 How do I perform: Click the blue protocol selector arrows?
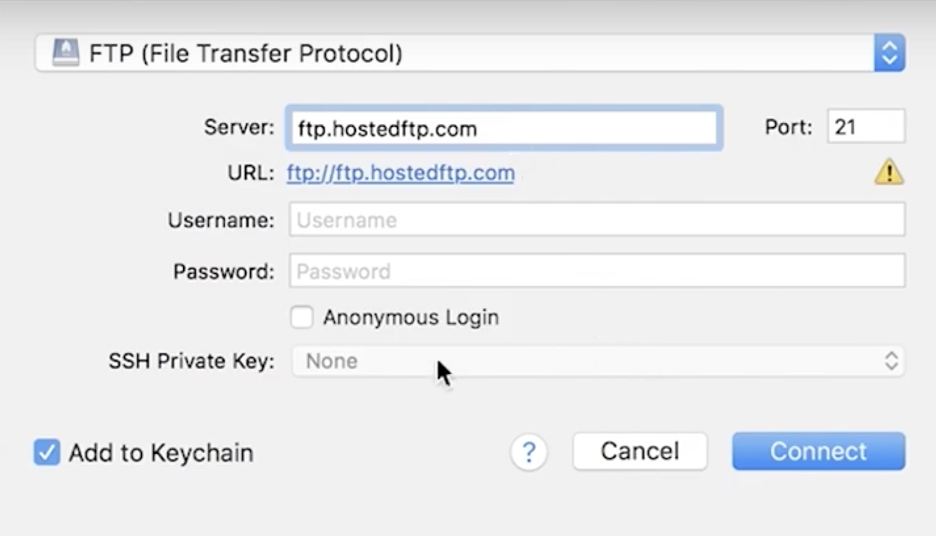[889, 53]
